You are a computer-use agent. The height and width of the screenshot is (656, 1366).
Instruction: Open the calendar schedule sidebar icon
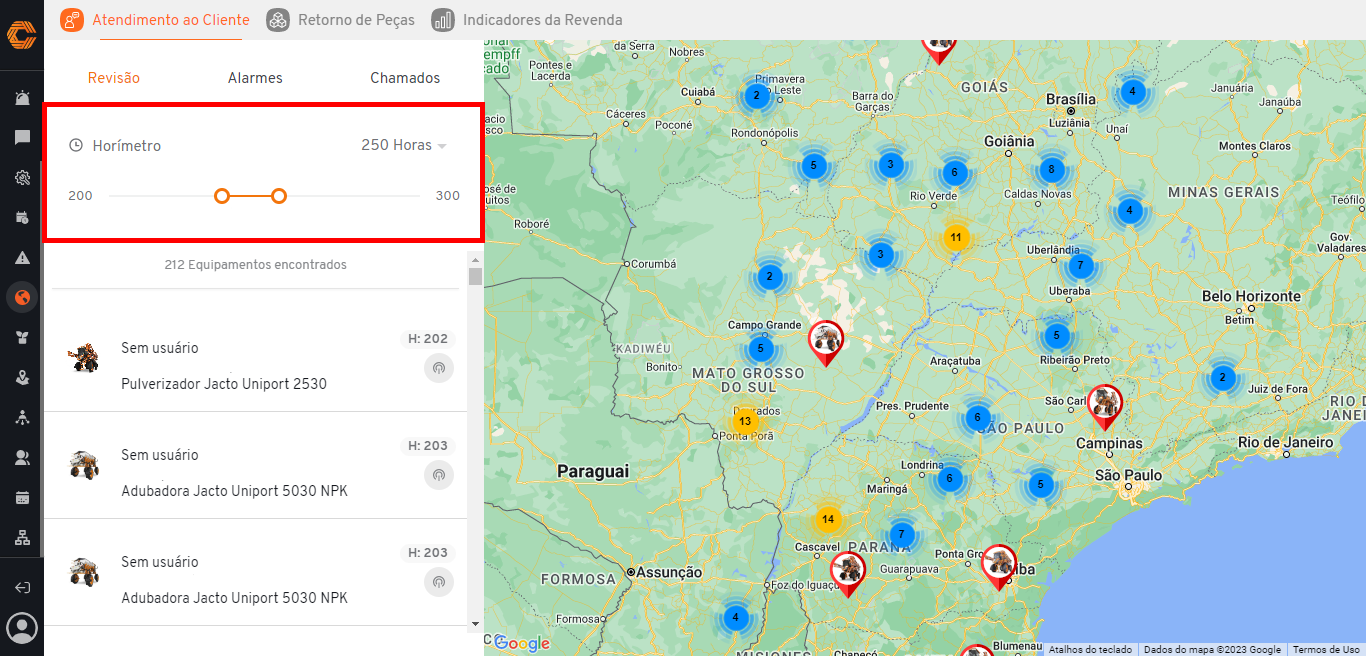pyautogui.click(x=22, y=217)
